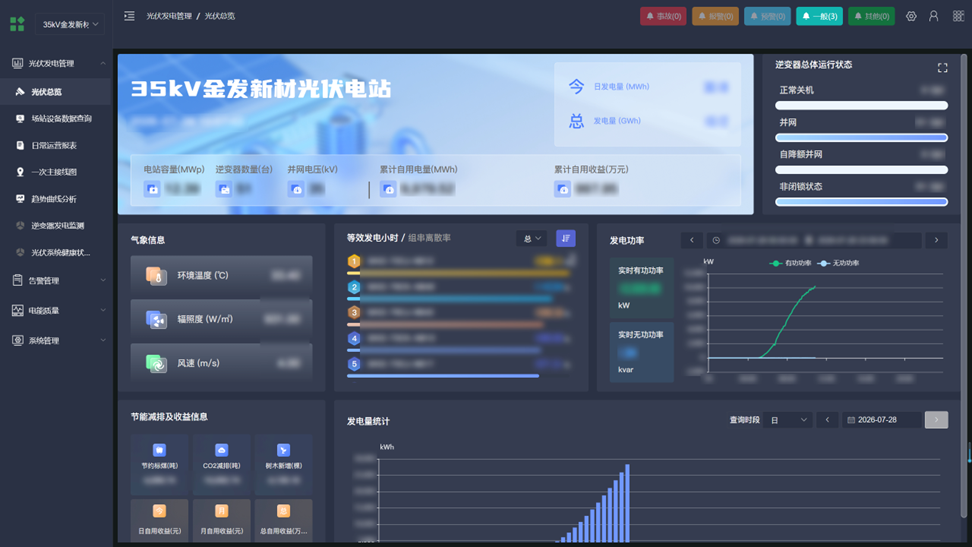Click the wind speed icon

point(156,363)
